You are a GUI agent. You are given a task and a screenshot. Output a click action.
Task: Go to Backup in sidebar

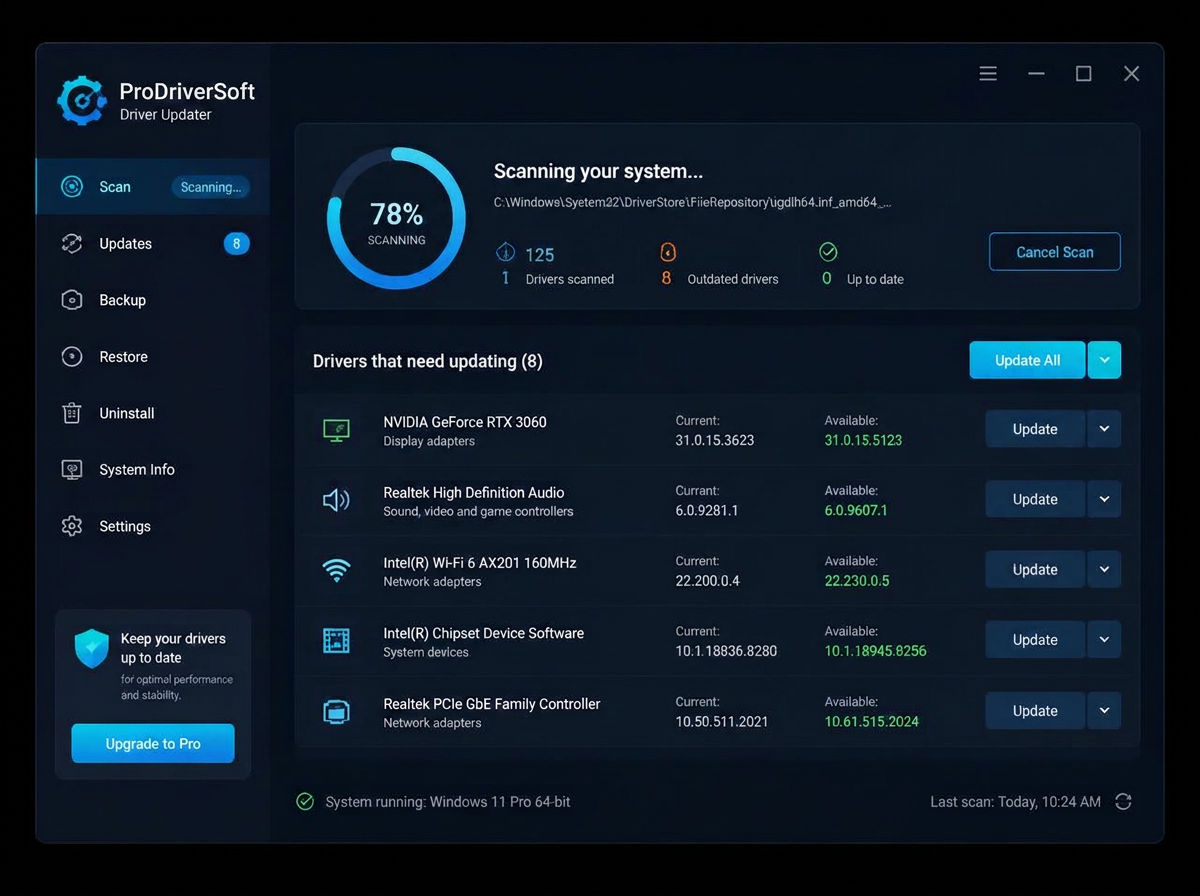tap(153, 300)
